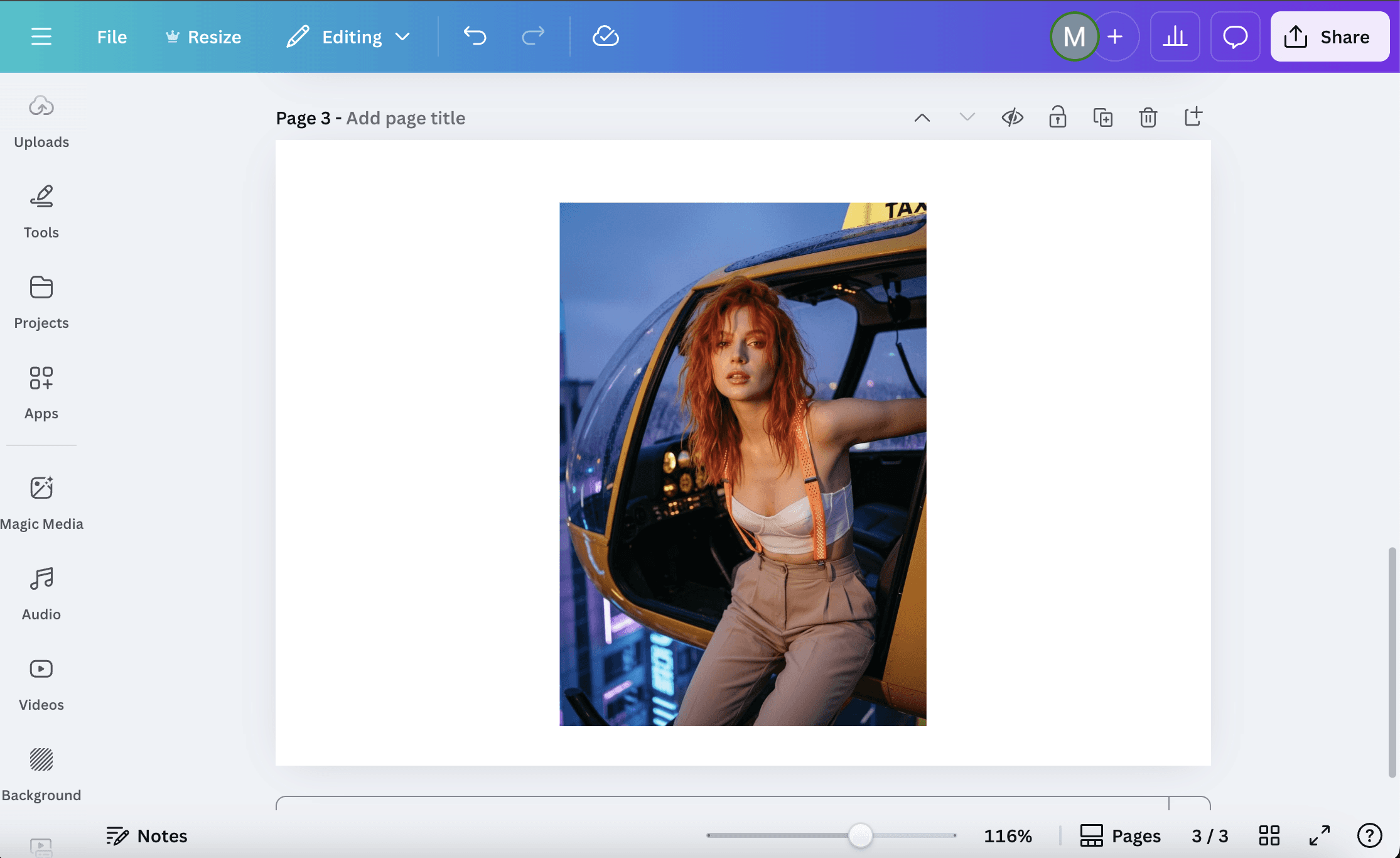Screen dimensions: 1400x858
Task: Open the Uploads panel
Action: (x=41, y=121)
